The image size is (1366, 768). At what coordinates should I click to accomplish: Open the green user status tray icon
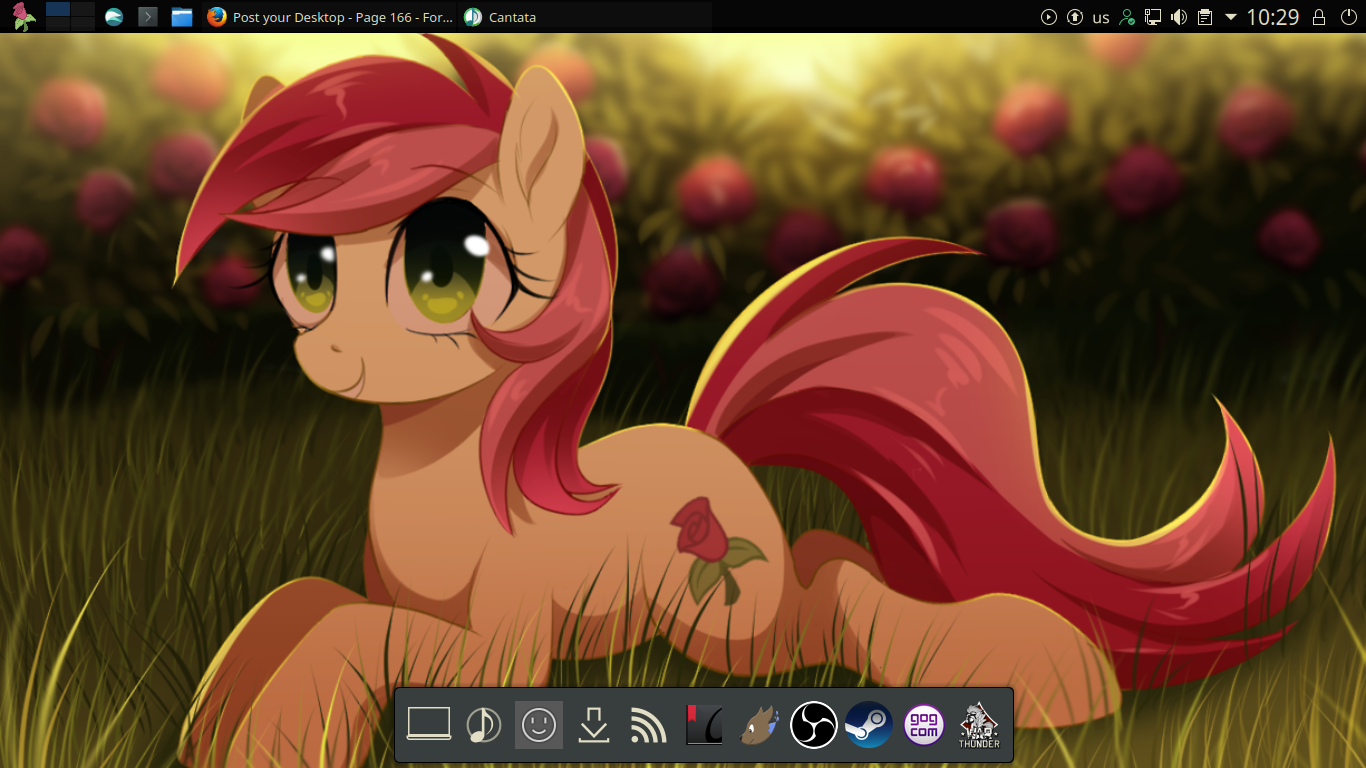tap(1127, 17)
